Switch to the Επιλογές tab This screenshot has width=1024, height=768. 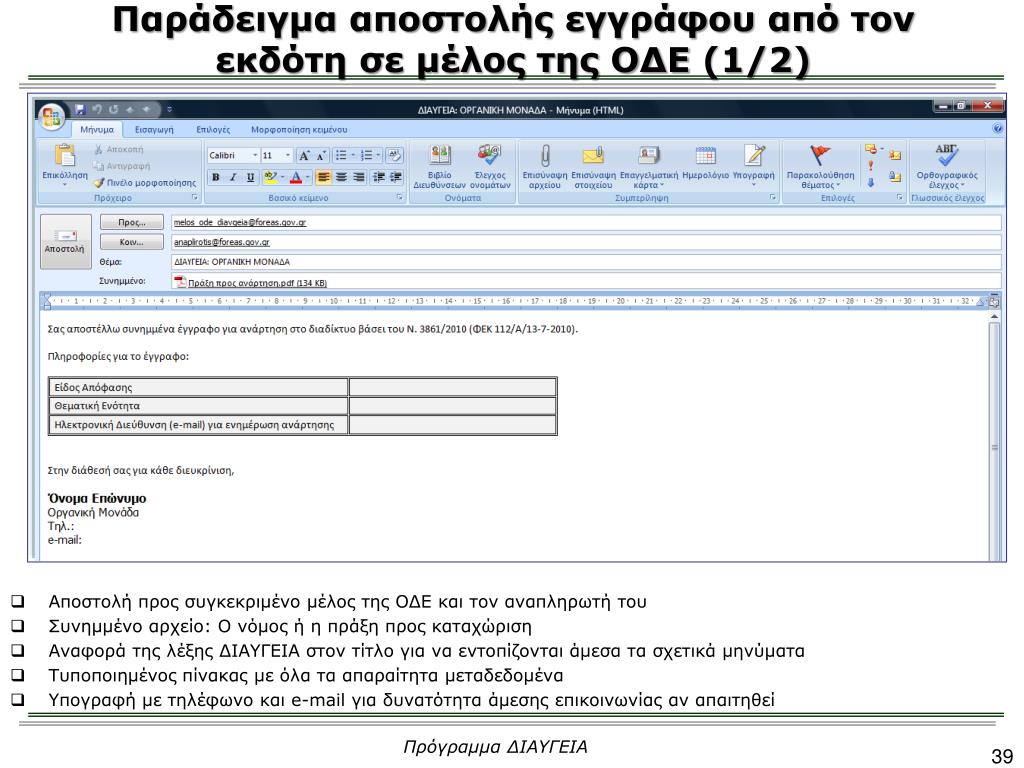click(x=213, y=129)
